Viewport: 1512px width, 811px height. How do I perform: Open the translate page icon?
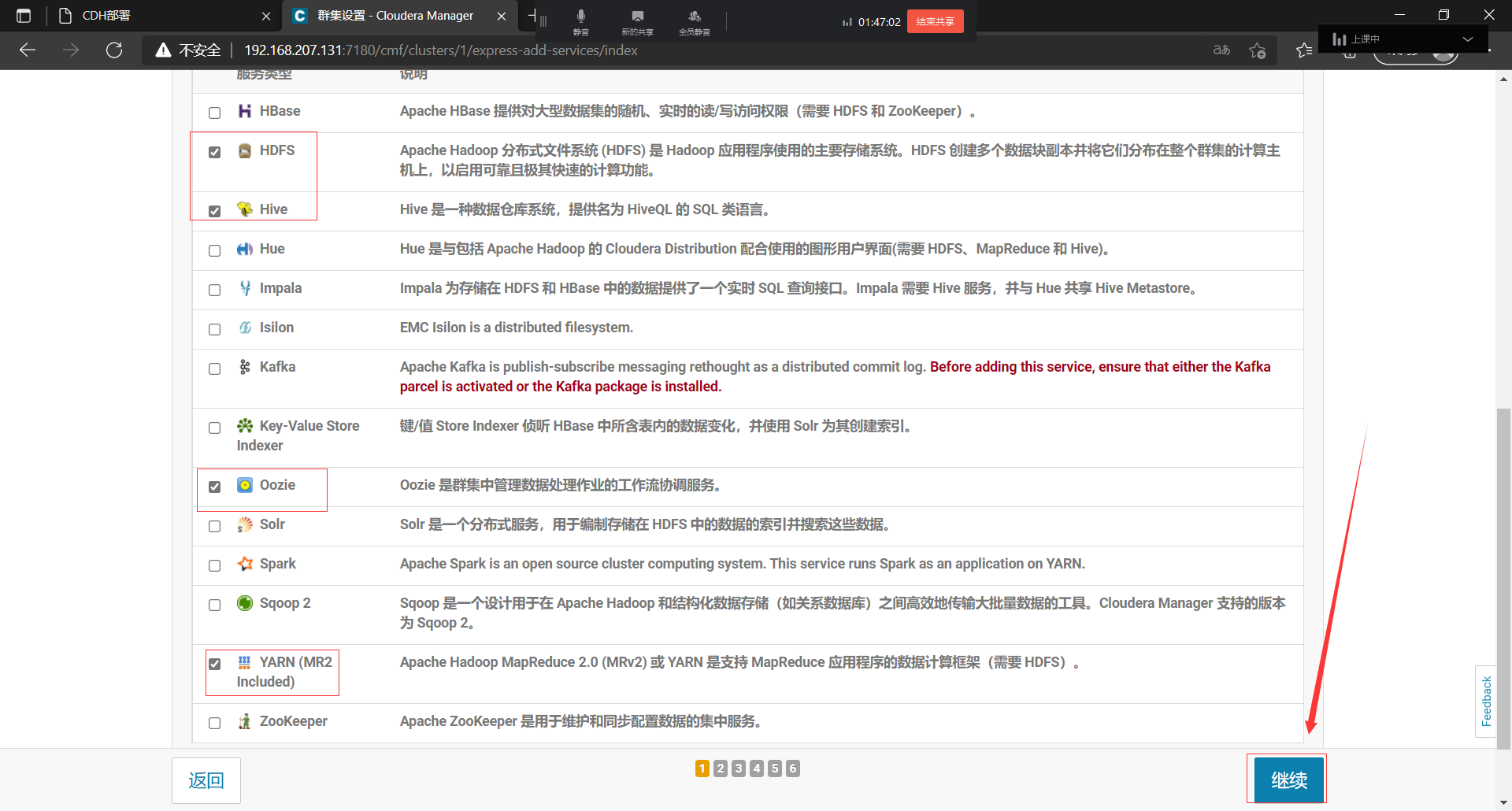click(x=1221, y=50)
